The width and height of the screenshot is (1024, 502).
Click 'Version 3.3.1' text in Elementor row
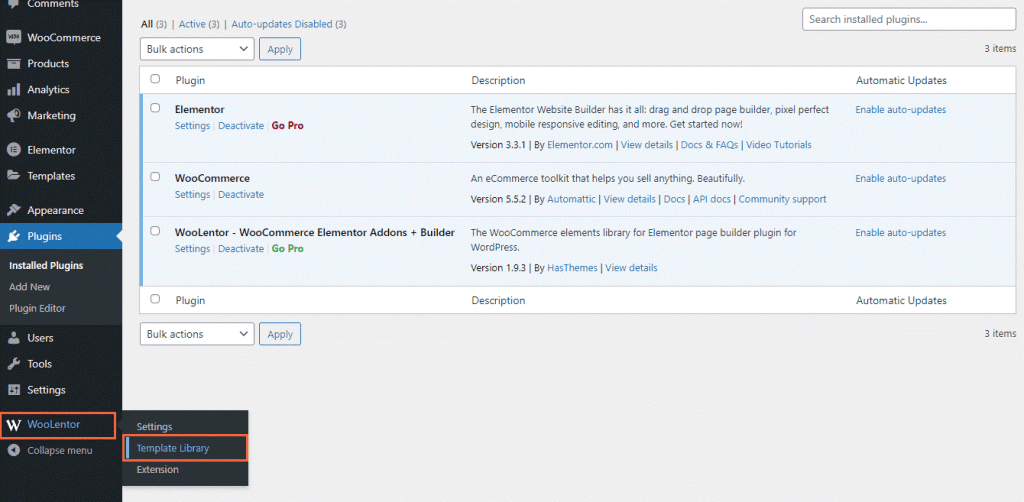point(499,145)
